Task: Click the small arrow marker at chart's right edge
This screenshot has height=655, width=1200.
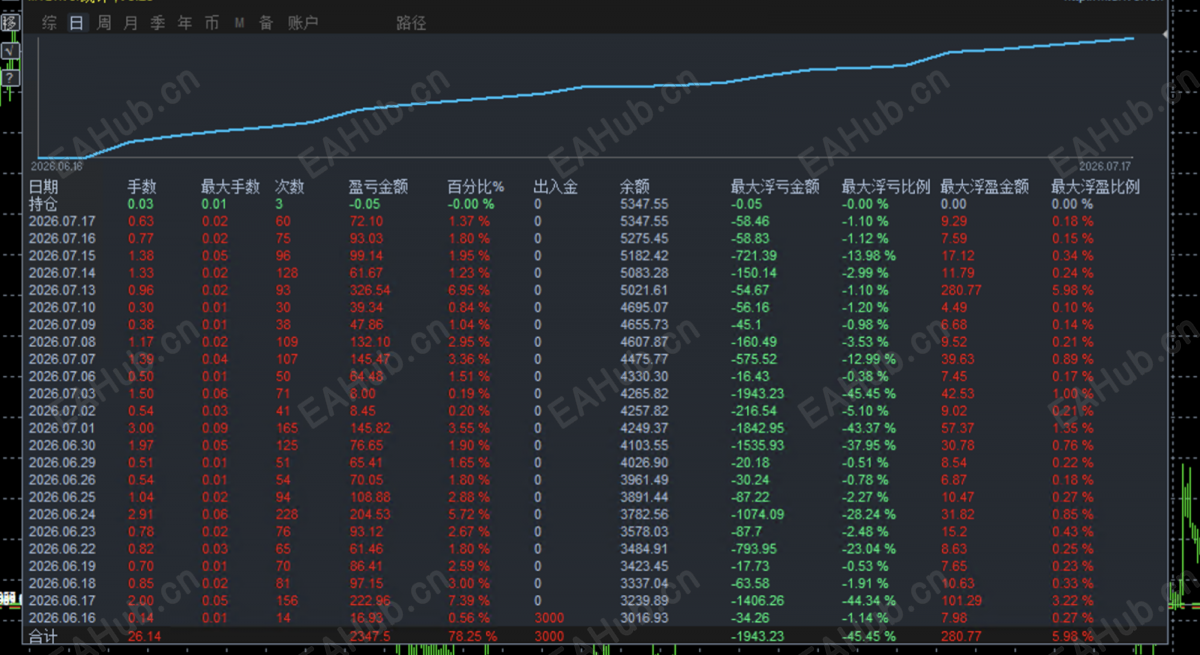Action: tap(1163, 34)
